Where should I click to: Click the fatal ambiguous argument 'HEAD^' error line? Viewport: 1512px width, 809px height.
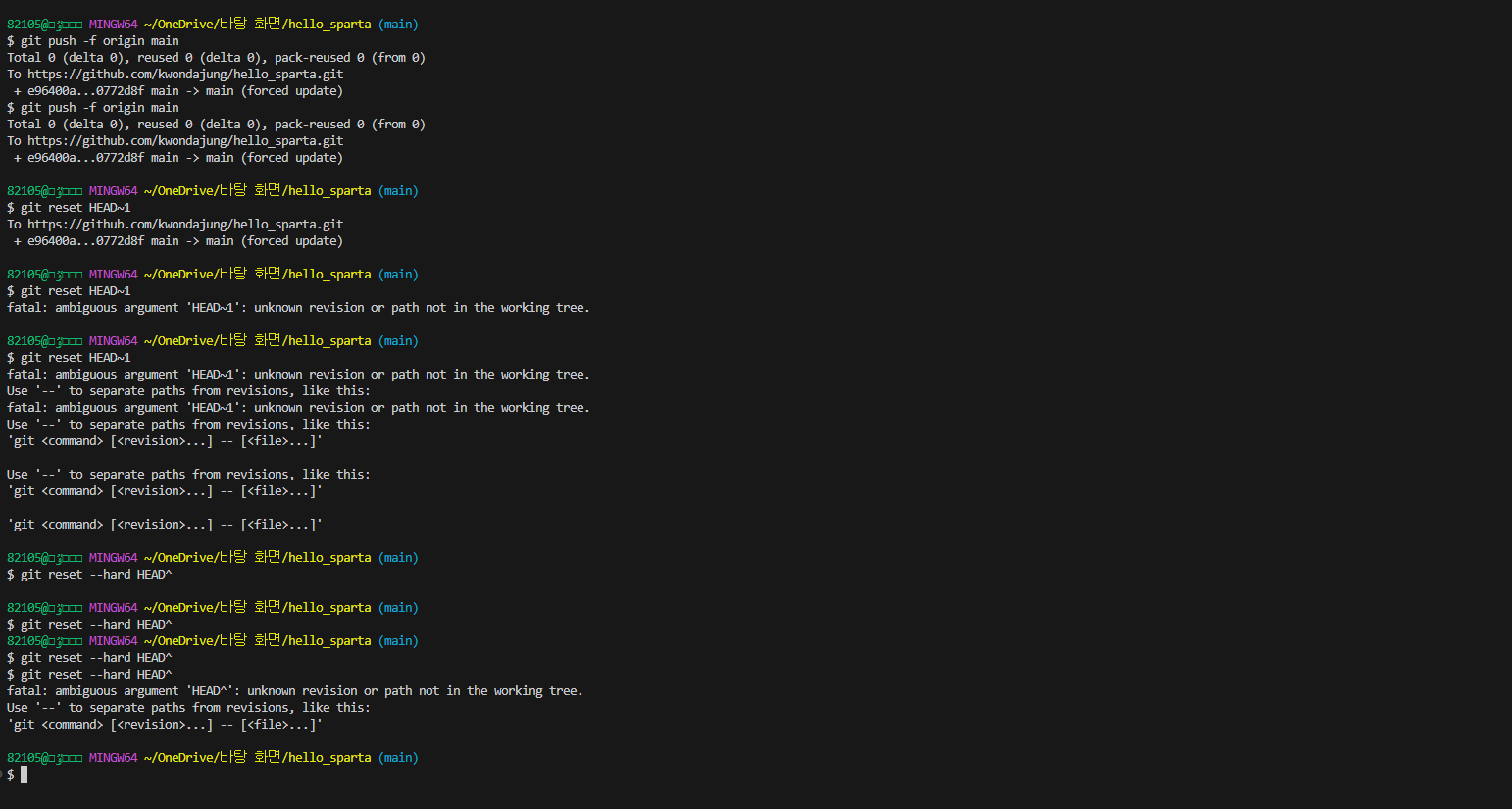pos(295,691)
